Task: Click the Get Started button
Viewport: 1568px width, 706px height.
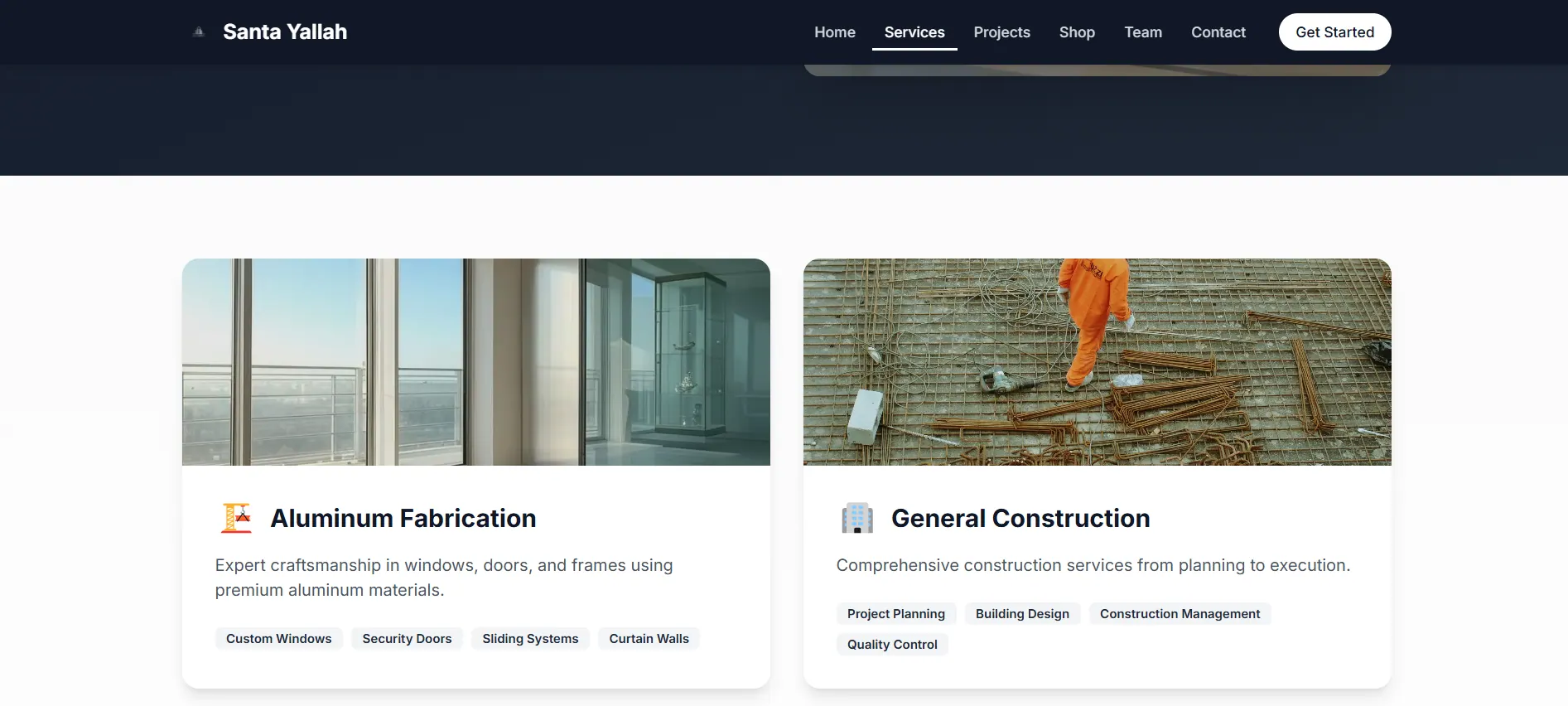Action: tap(1335, 32)
